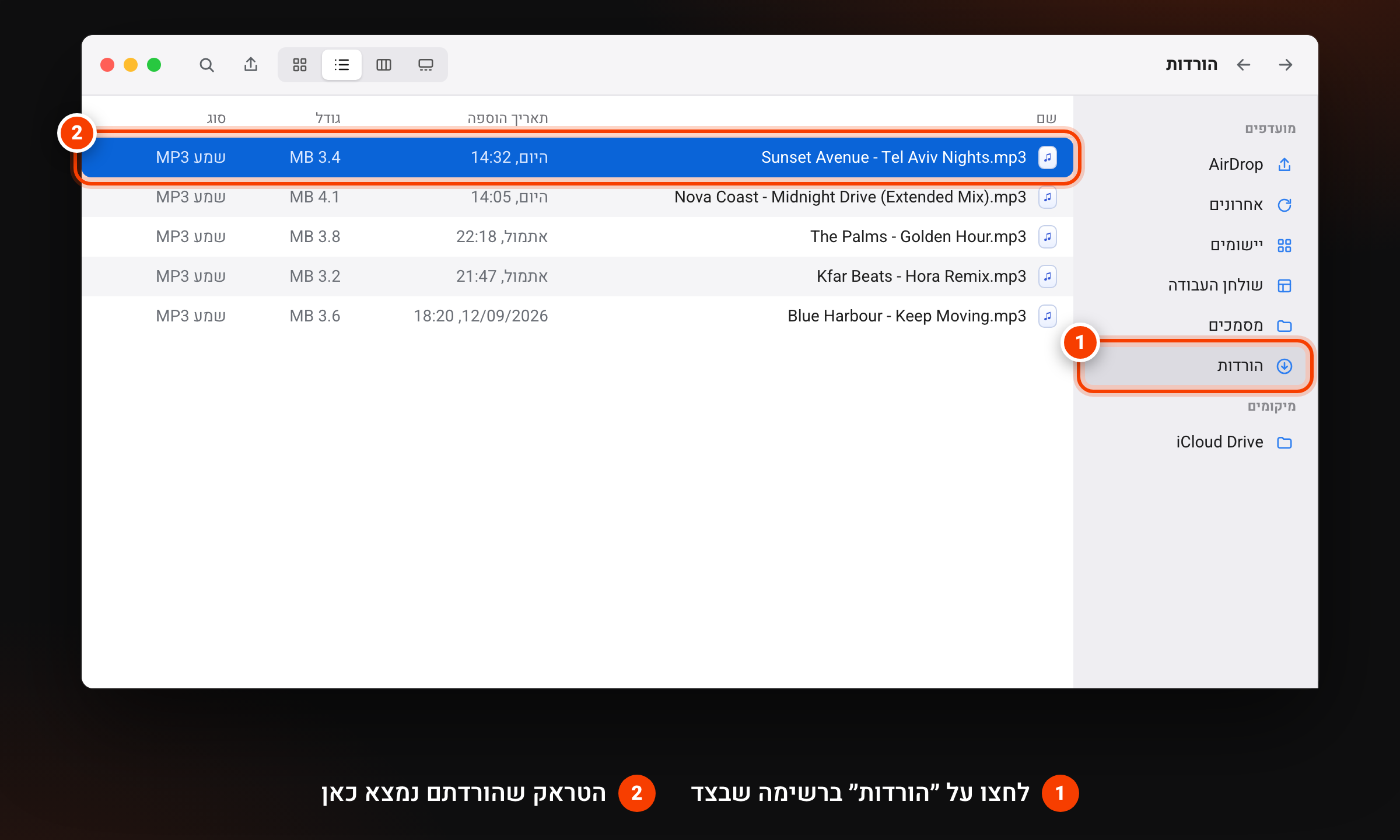Select Sunset Avenue - Tel Aviv Nights.mp3
Screen dimensions: 1400x840
[577, 157]
